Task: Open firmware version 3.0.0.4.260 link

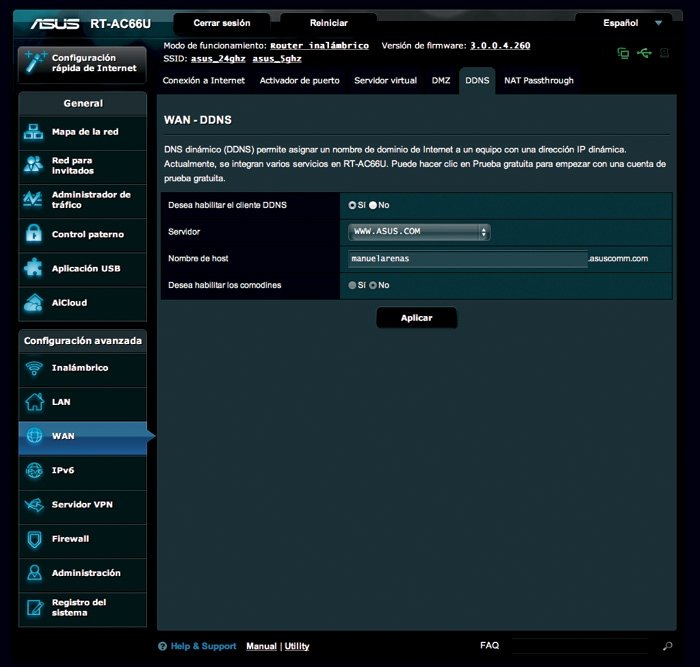Action: click(500, 46)
